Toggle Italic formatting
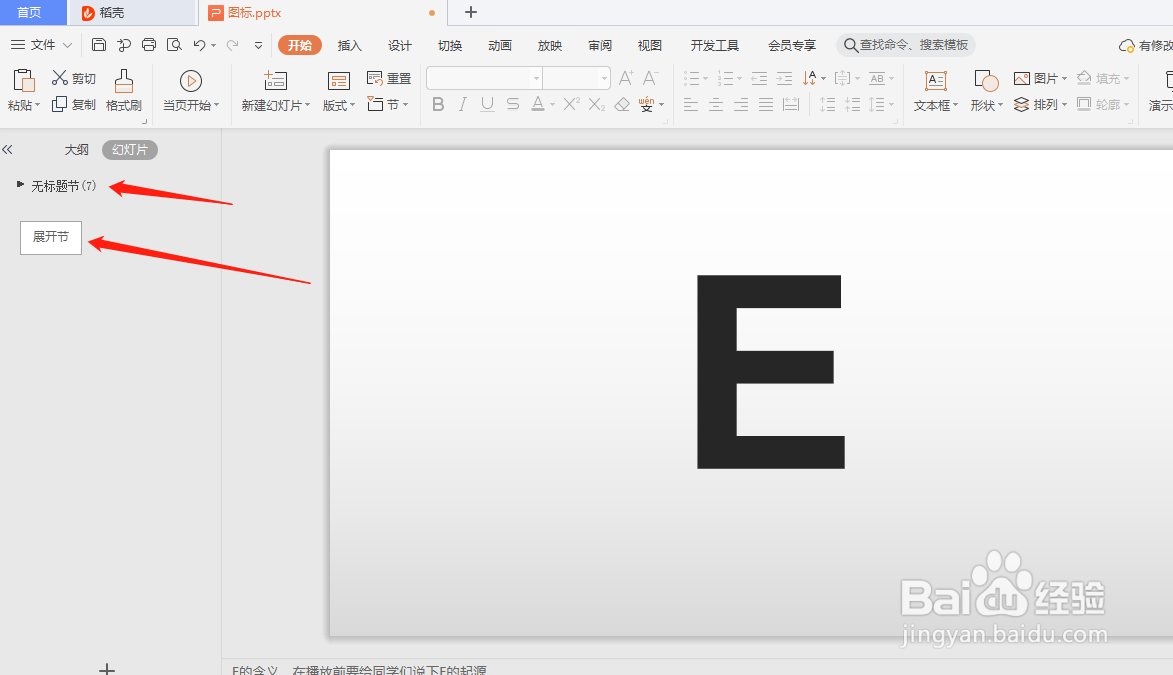Viewport: 1173px width, 675px height. 463,104
